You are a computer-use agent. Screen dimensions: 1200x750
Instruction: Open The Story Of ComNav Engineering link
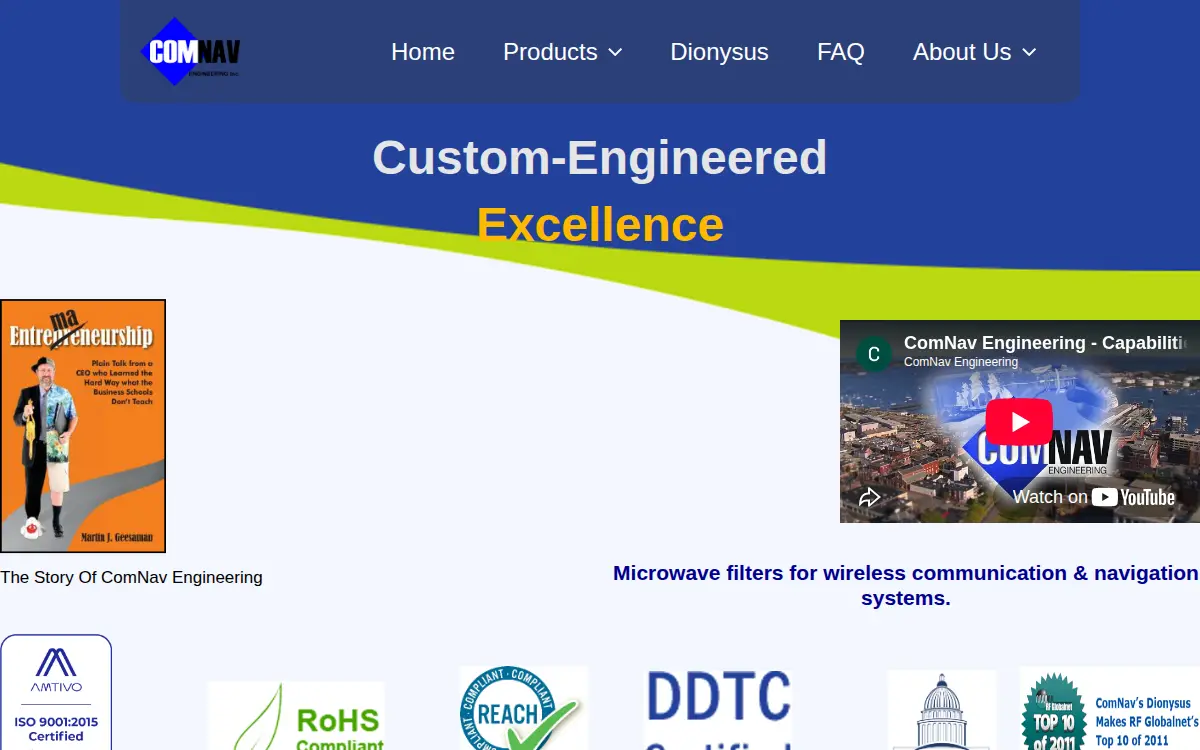[x=131, y=577]
